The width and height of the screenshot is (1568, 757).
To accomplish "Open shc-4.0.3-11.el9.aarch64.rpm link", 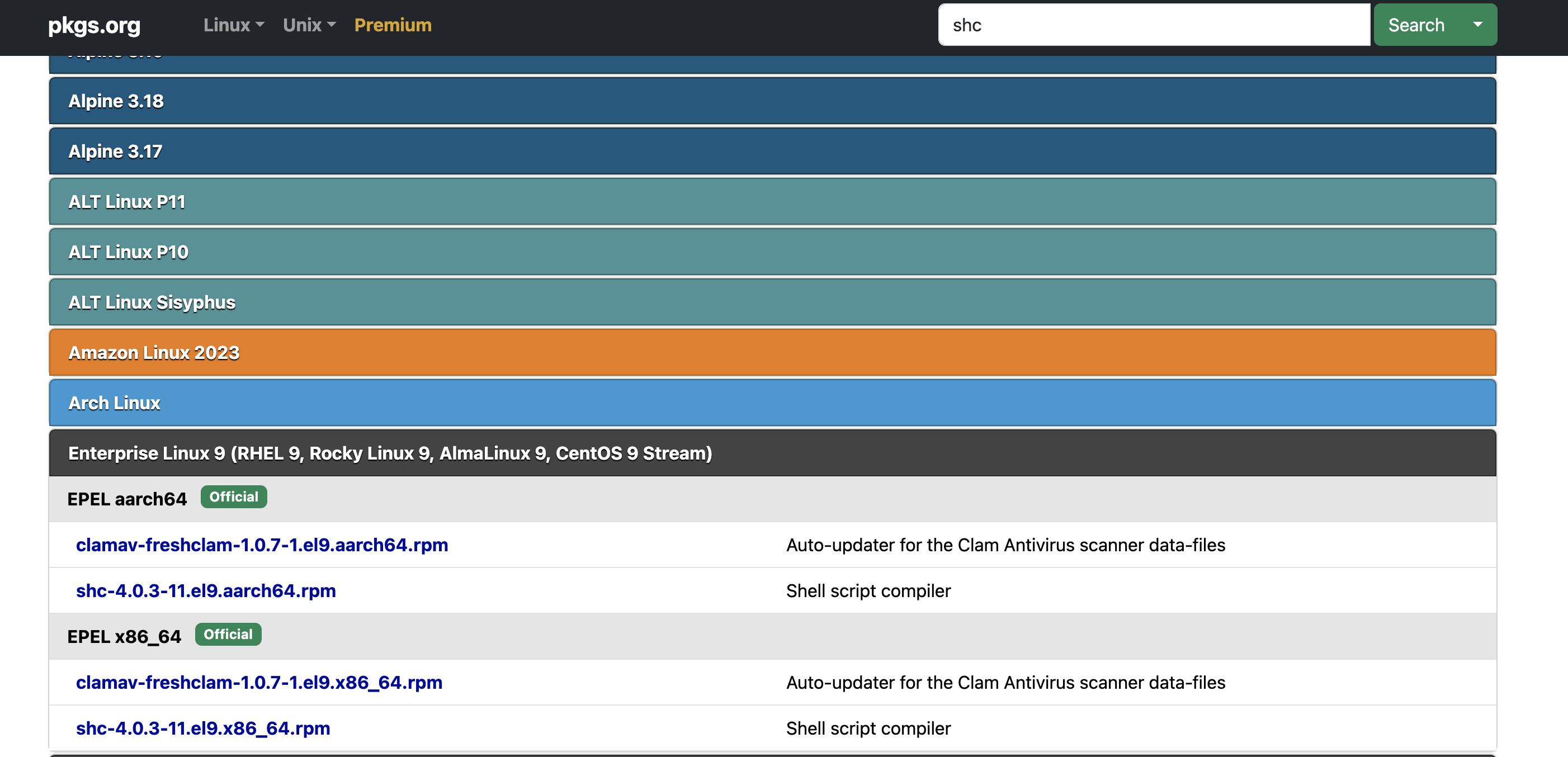I will pyautogui.click(x=206, y=590).
